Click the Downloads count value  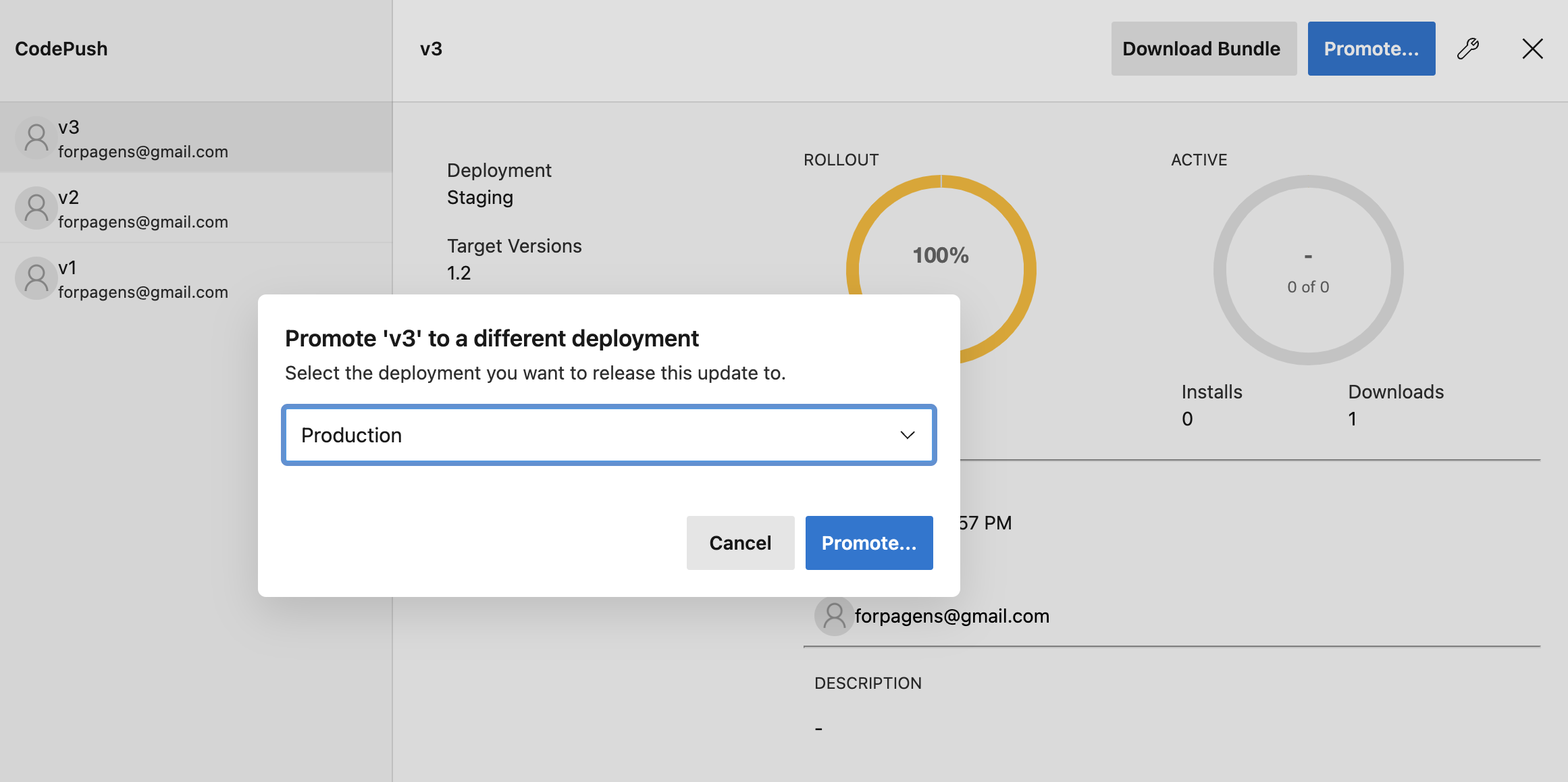pos(1353,419)
